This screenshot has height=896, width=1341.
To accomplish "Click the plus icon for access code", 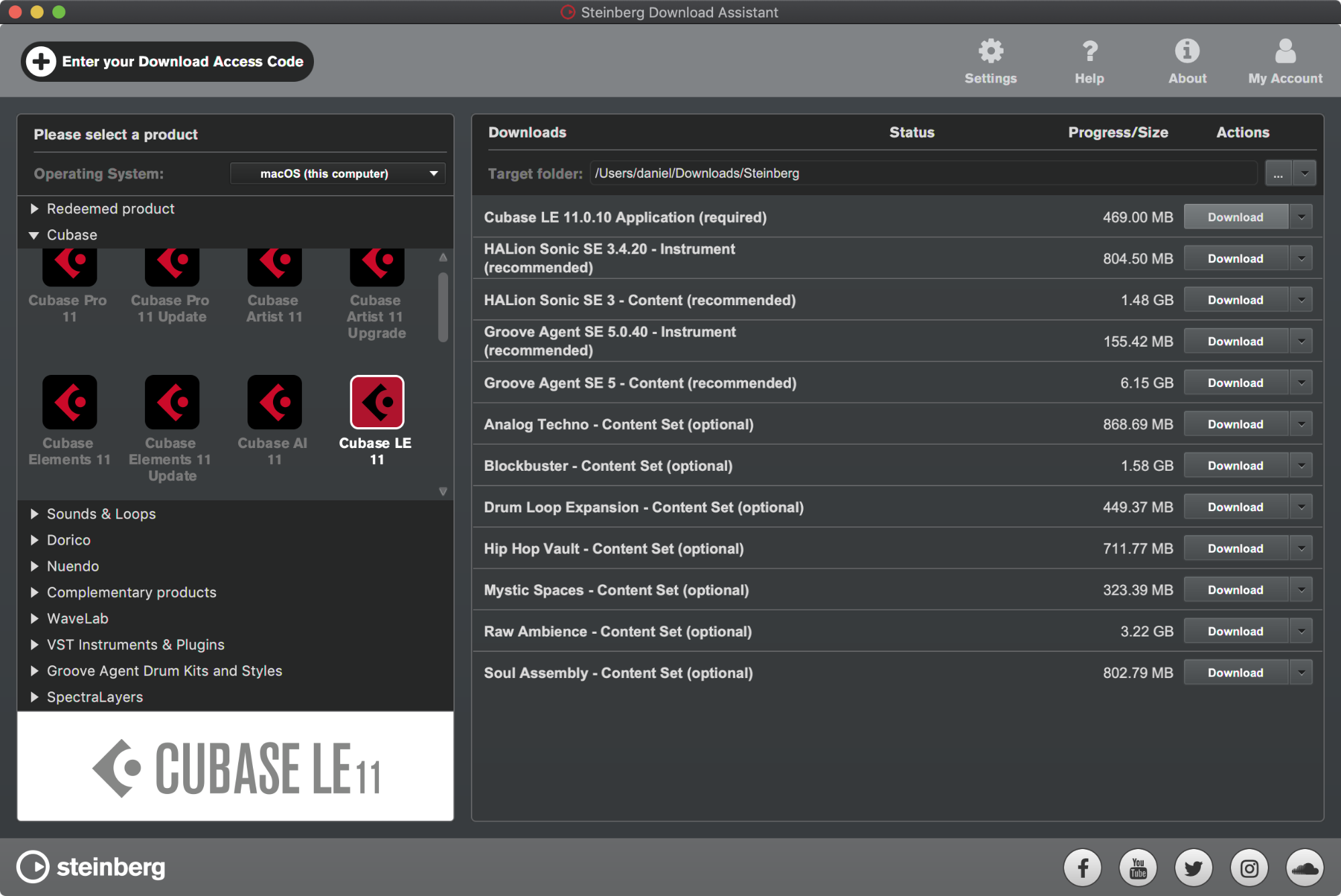I will (41, 62).
